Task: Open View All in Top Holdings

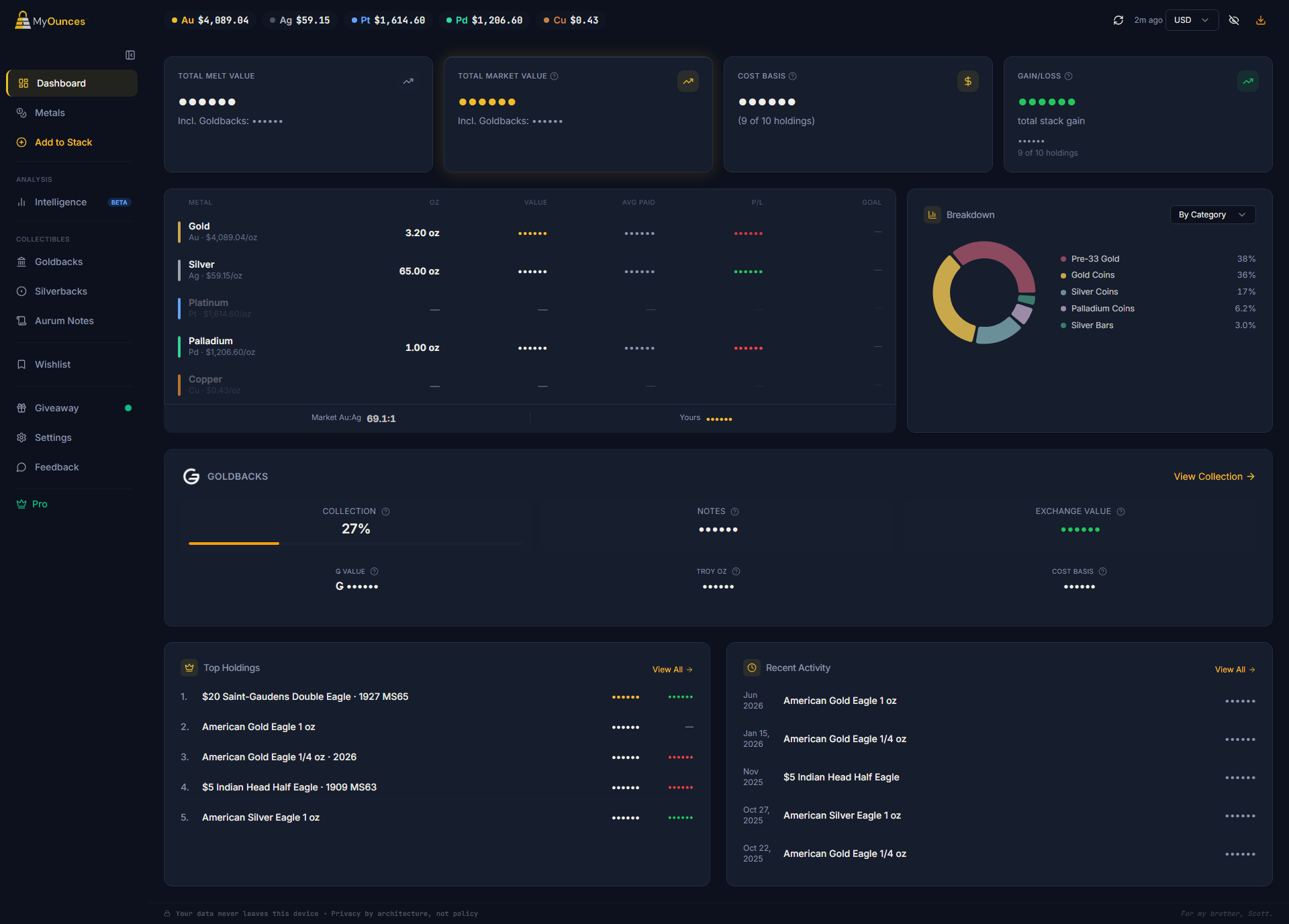Action: pos(673,670)
